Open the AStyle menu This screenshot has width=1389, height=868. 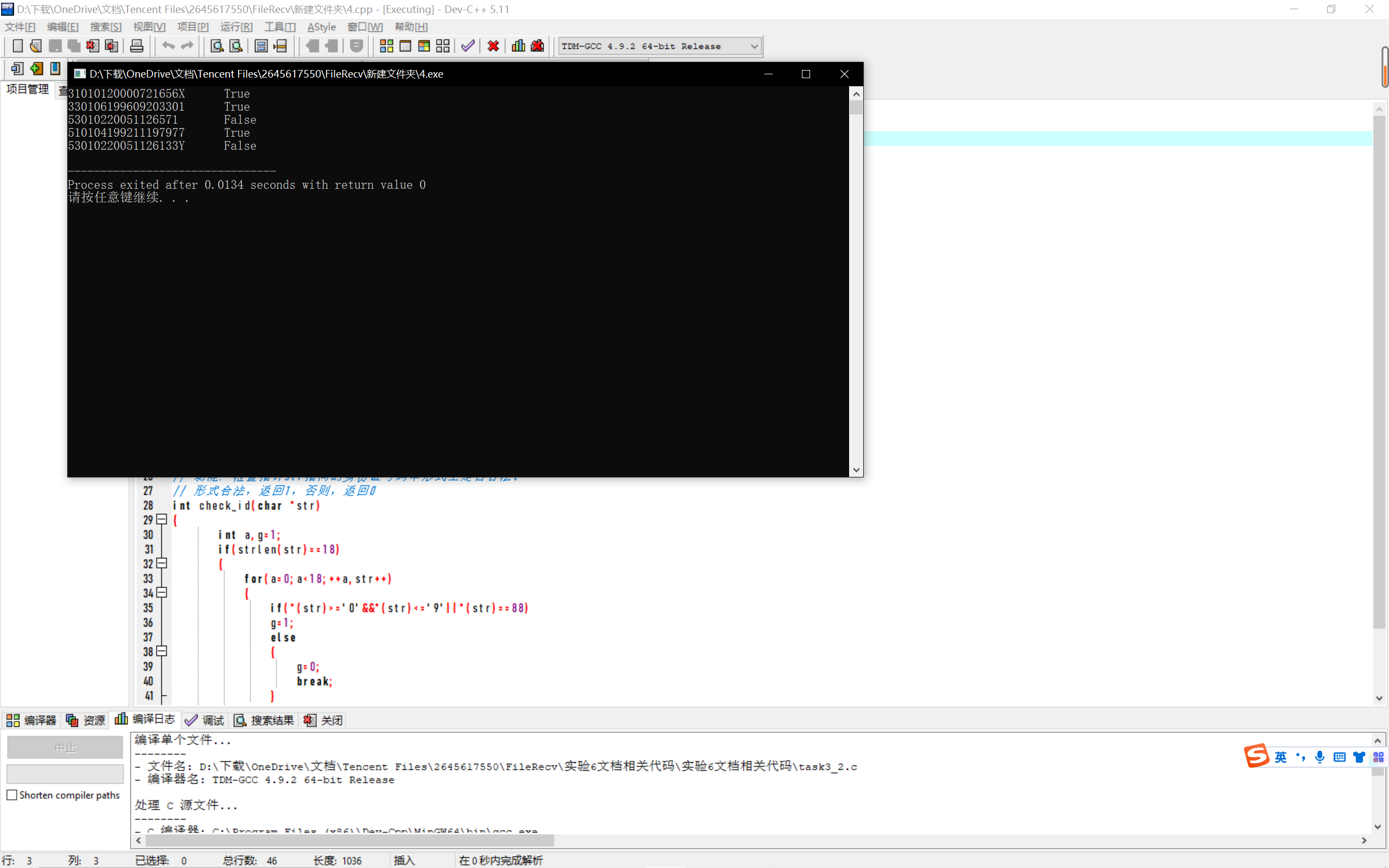(321, 27)
